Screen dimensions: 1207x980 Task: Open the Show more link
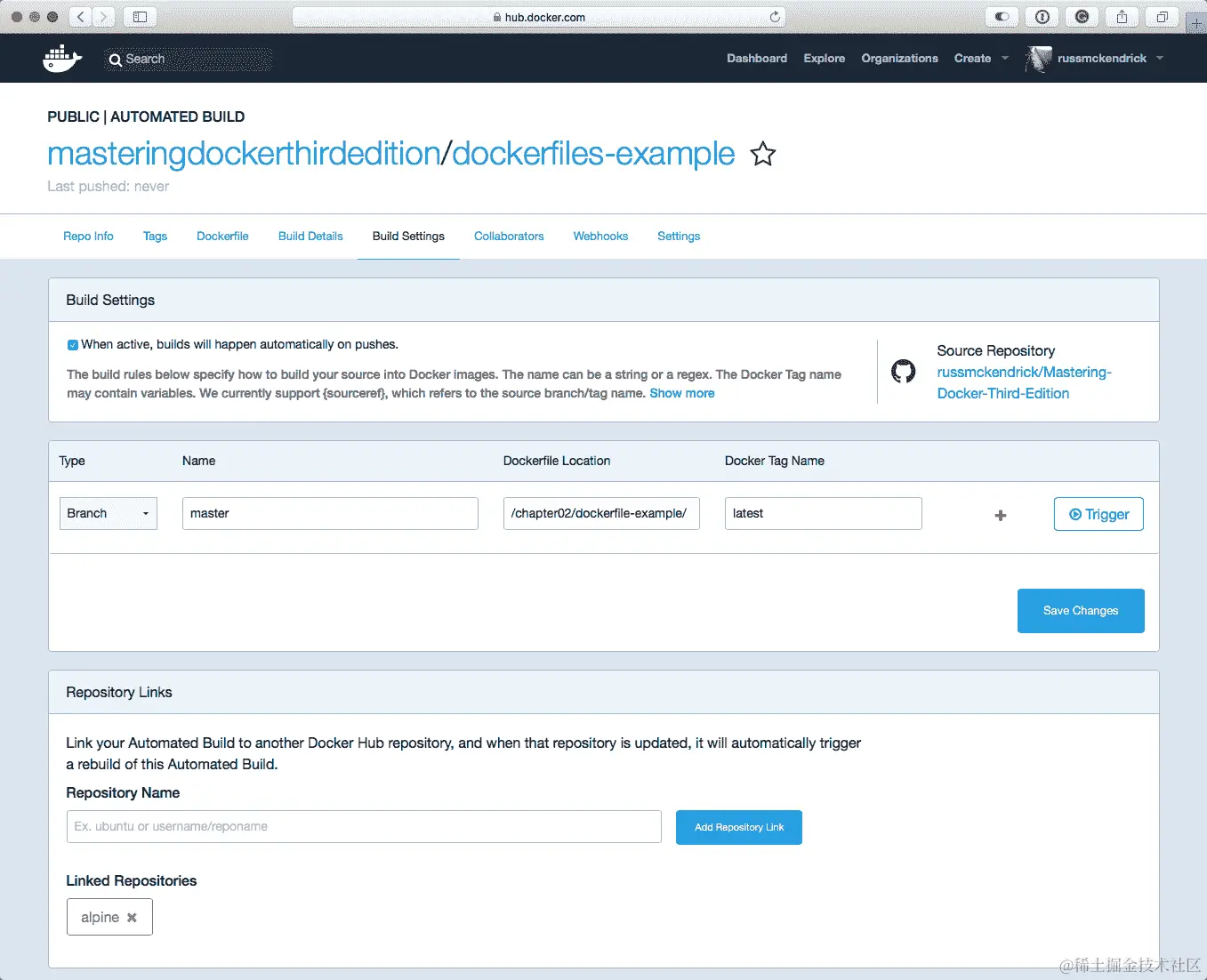(682, 393)
